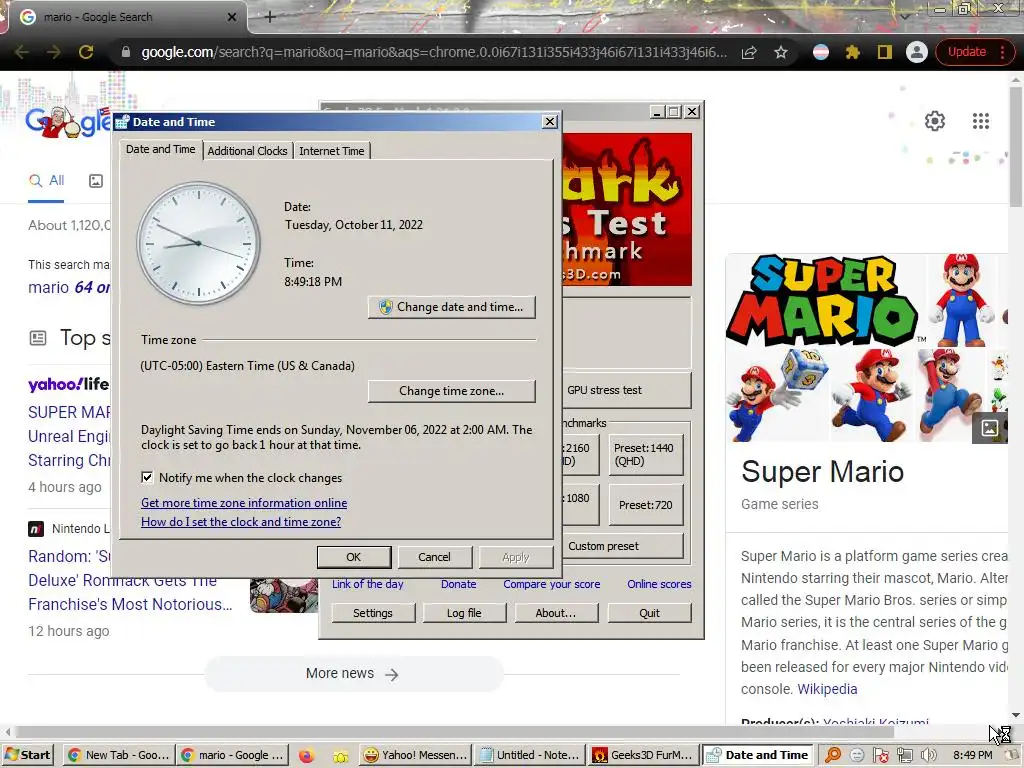This screenshot has width=1024, height=768.
Task: Switch to the Internet Time tab
Action: coord(332,151)
